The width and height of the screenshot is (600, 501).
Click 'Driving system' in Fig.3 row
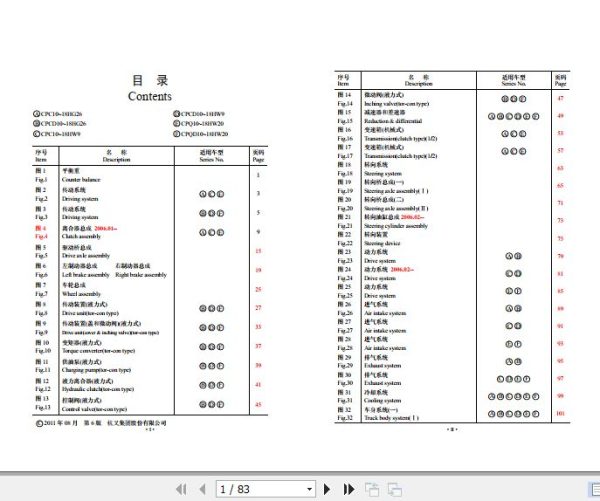(80, 217)
